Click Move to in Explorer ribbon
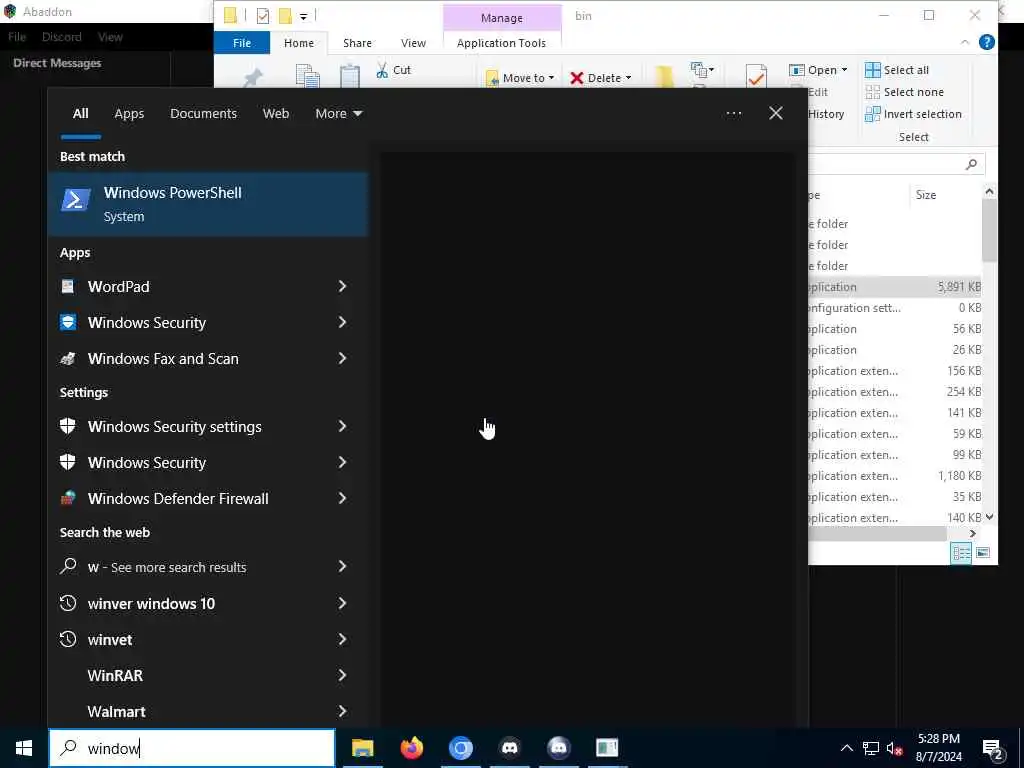Screen dimensions: 1024x768 click(520, 78)
